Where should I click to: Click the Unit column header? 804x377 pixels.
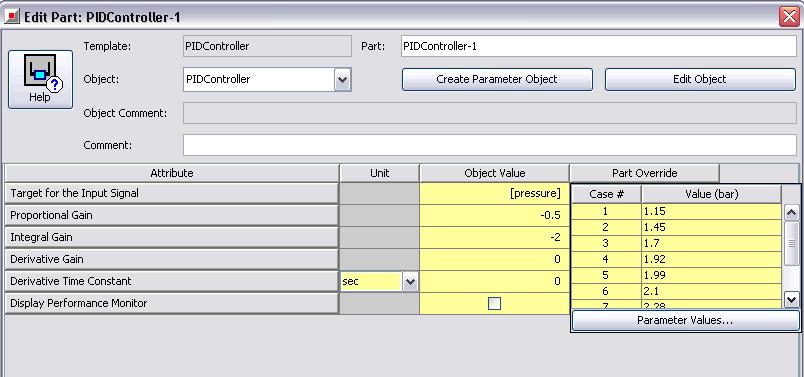point(379,173)
